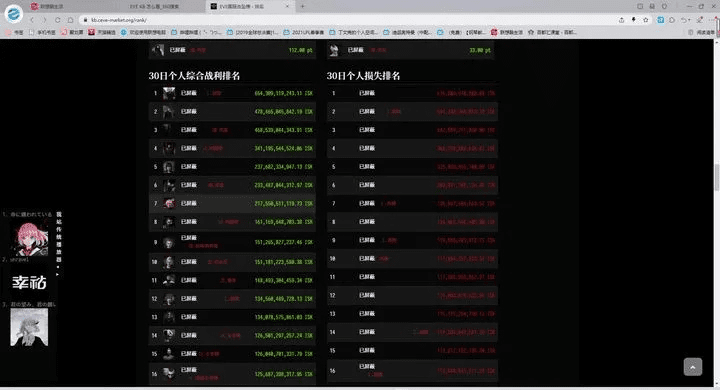Image resolution: width=720 pixels, height=390 pixels.
Task: Select grey-haired album cover third track
Action: (29, 327)
